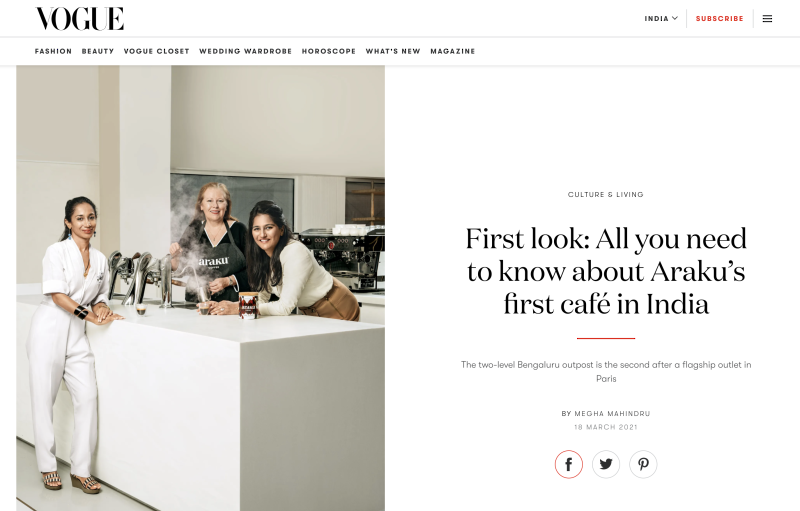Open the Fashion section

tap(53, 51)
